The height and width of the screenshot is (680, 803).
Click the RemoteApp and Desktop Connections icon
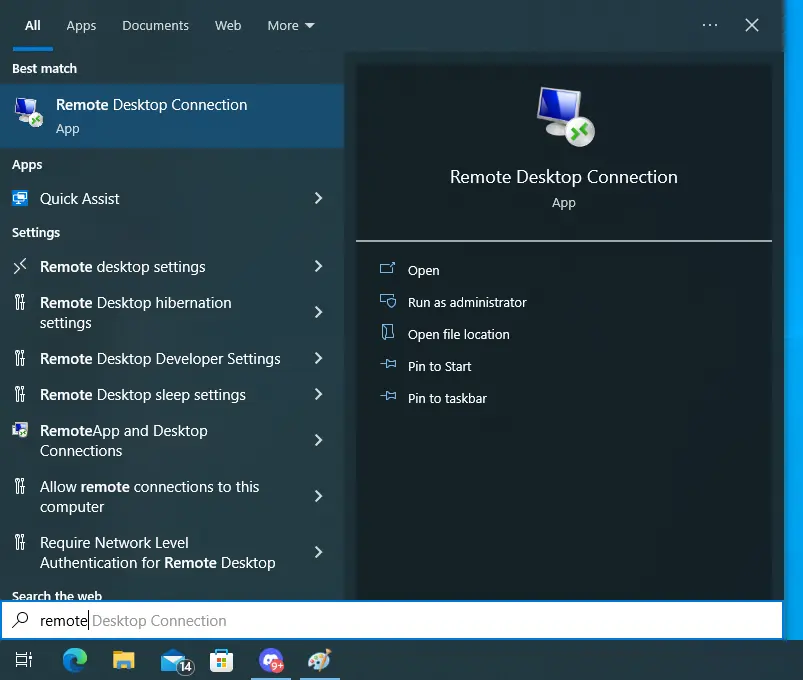[x=20, y=430]
